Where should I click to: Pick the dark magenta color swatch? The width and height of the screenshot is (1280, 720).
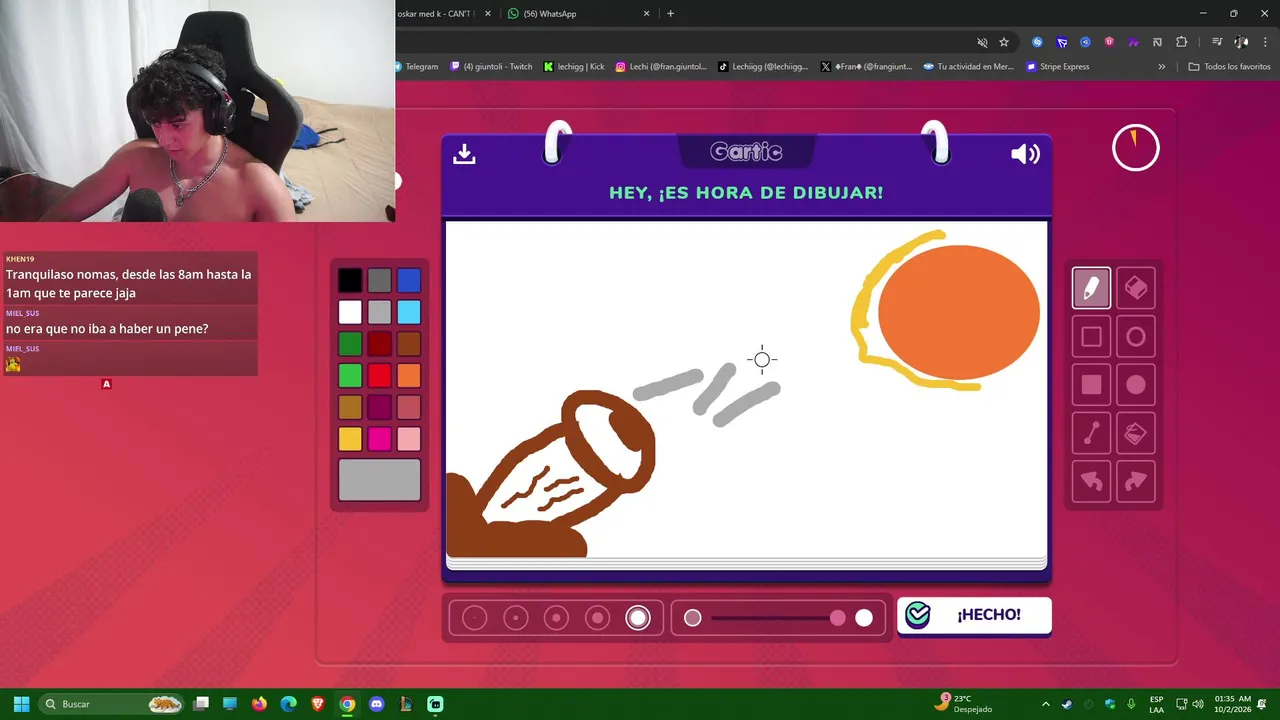coord(379,407)
